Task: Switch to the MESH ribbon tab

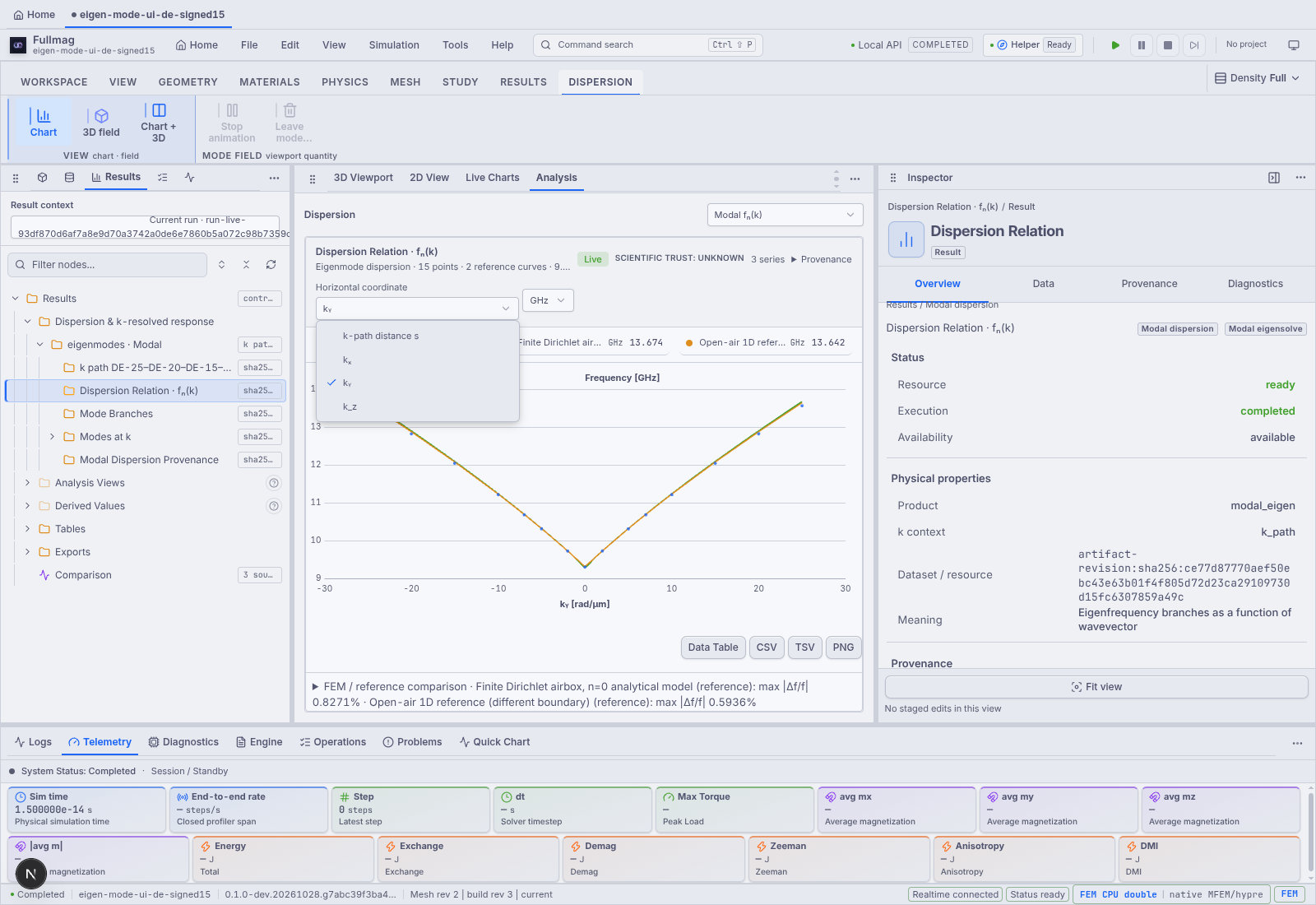Action: 405,82
